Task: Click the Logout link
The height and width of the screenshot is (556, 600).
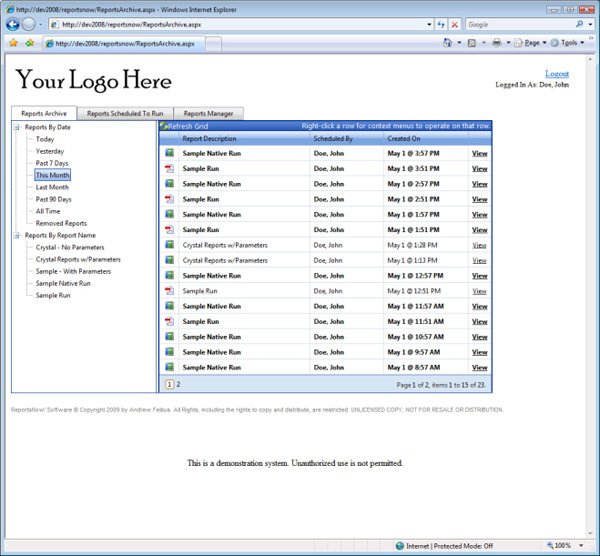Action: 557,73
